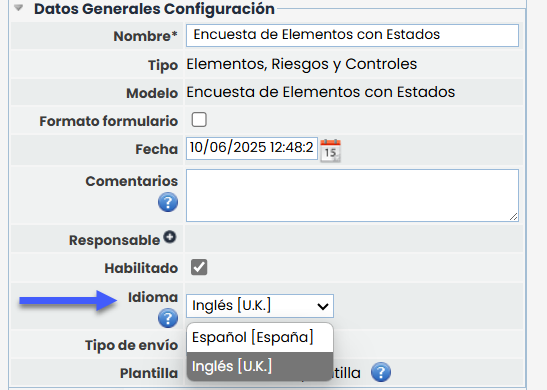The width and height of the screenshot is (547, 390).
Task: Uncheck the Habilitado checkbox
Action: (x=199, y=267)
